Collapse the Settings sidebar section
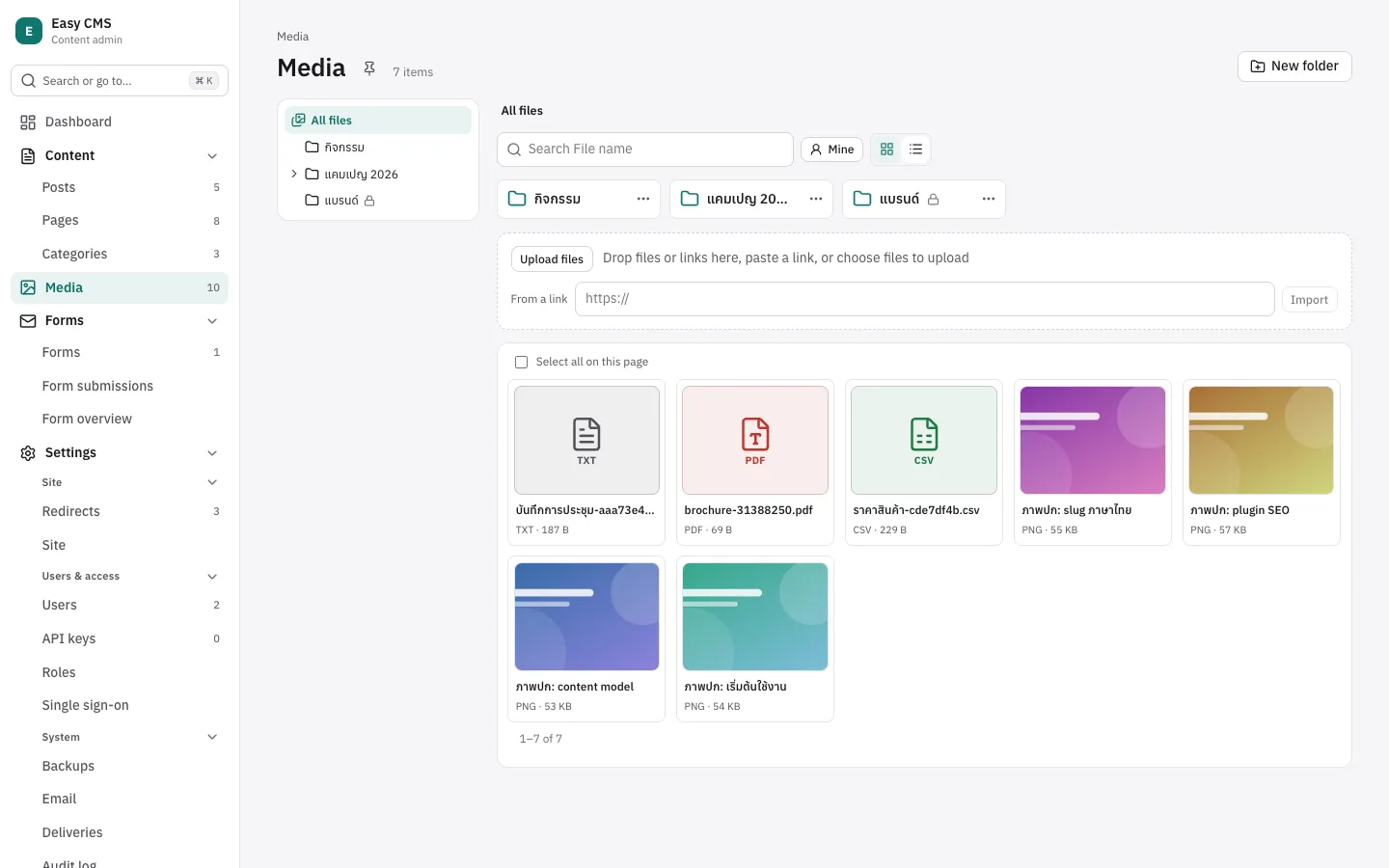 pos(212,453)
